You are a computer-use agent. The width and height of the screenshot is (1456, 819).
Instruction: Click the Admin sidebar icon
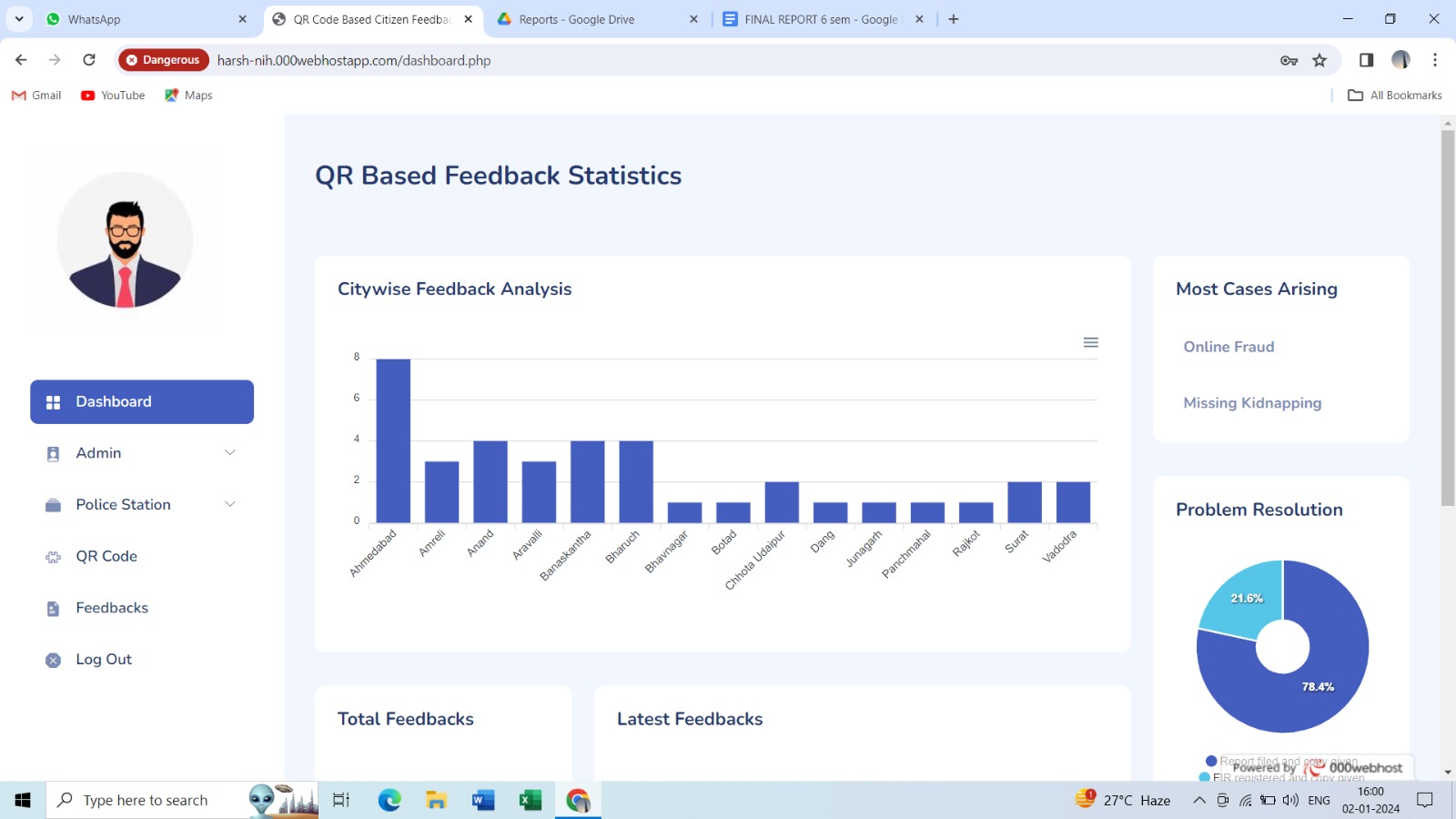[53, 454]
